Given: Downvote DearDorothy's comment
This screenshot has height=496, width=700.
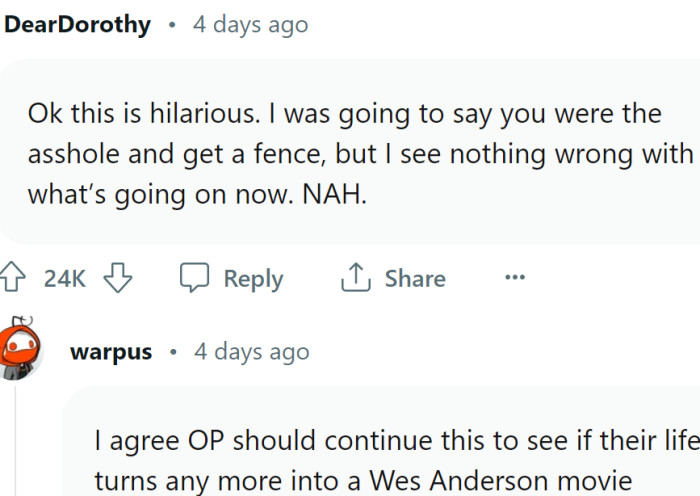Looking at the screenshot, I should click(x=118, y=279).
